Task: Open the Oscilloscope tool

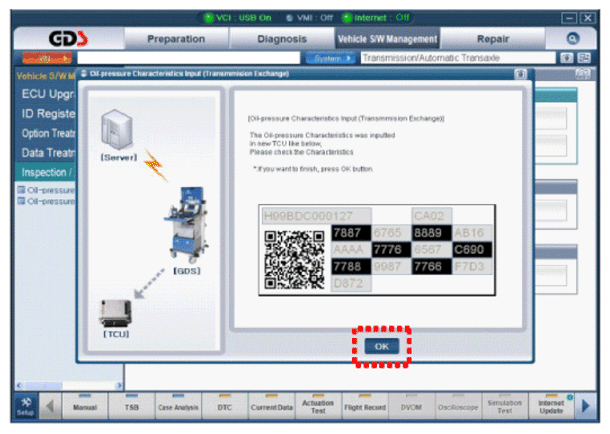Action: tap(458, 406)
